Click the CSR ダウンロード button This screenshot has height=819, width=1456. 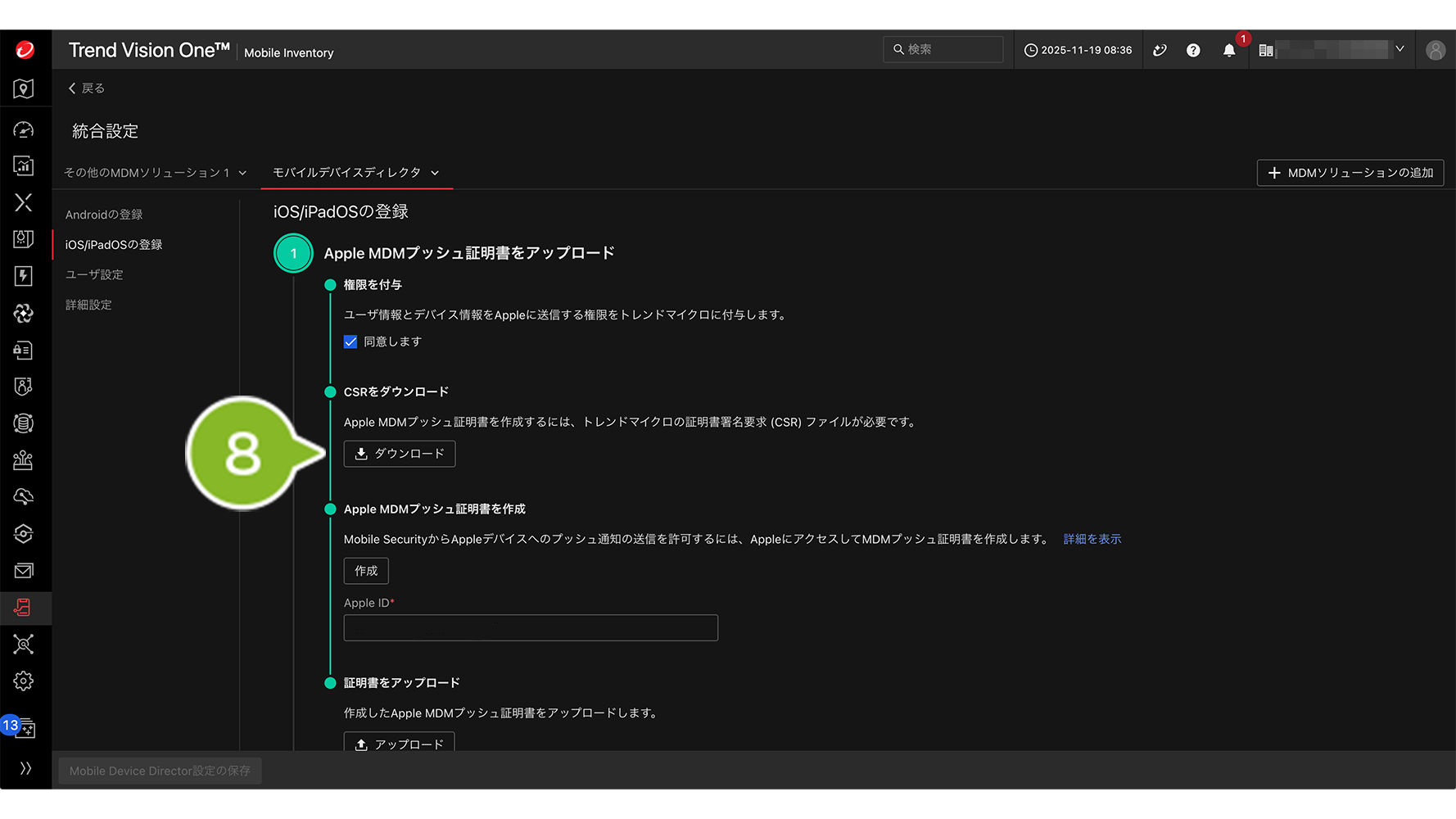point(400,454)
